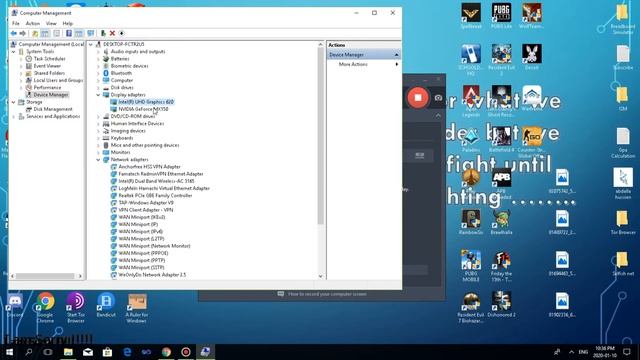
Task: Click the circular down-arrow toolbar icon
Action: [121, 33]
